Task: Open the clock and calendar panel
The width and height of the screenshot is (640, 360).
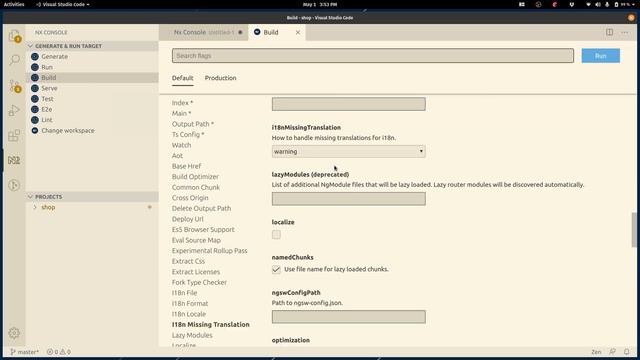Action: [320, 4]
